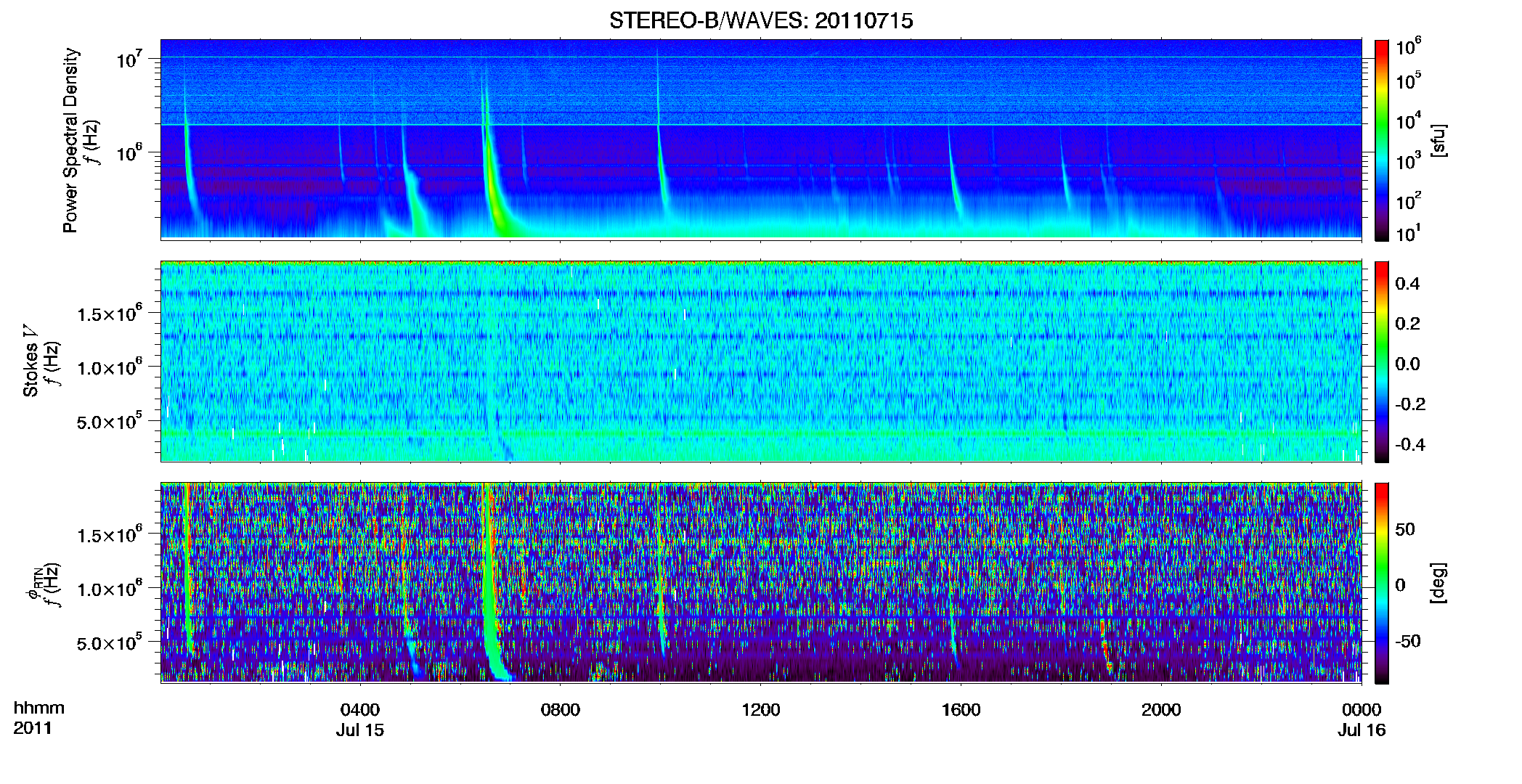1522x784 pixels.
Task: Select the Stokes V spectrogram panel
Action: click(761, 361)
